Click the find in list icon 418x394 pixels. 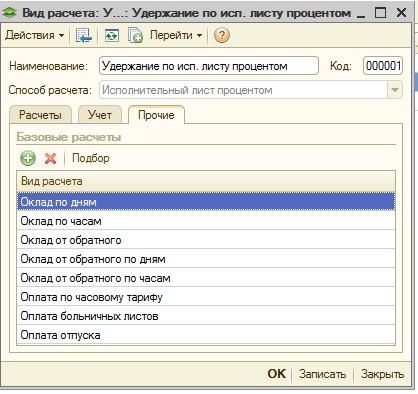(84, 35)
